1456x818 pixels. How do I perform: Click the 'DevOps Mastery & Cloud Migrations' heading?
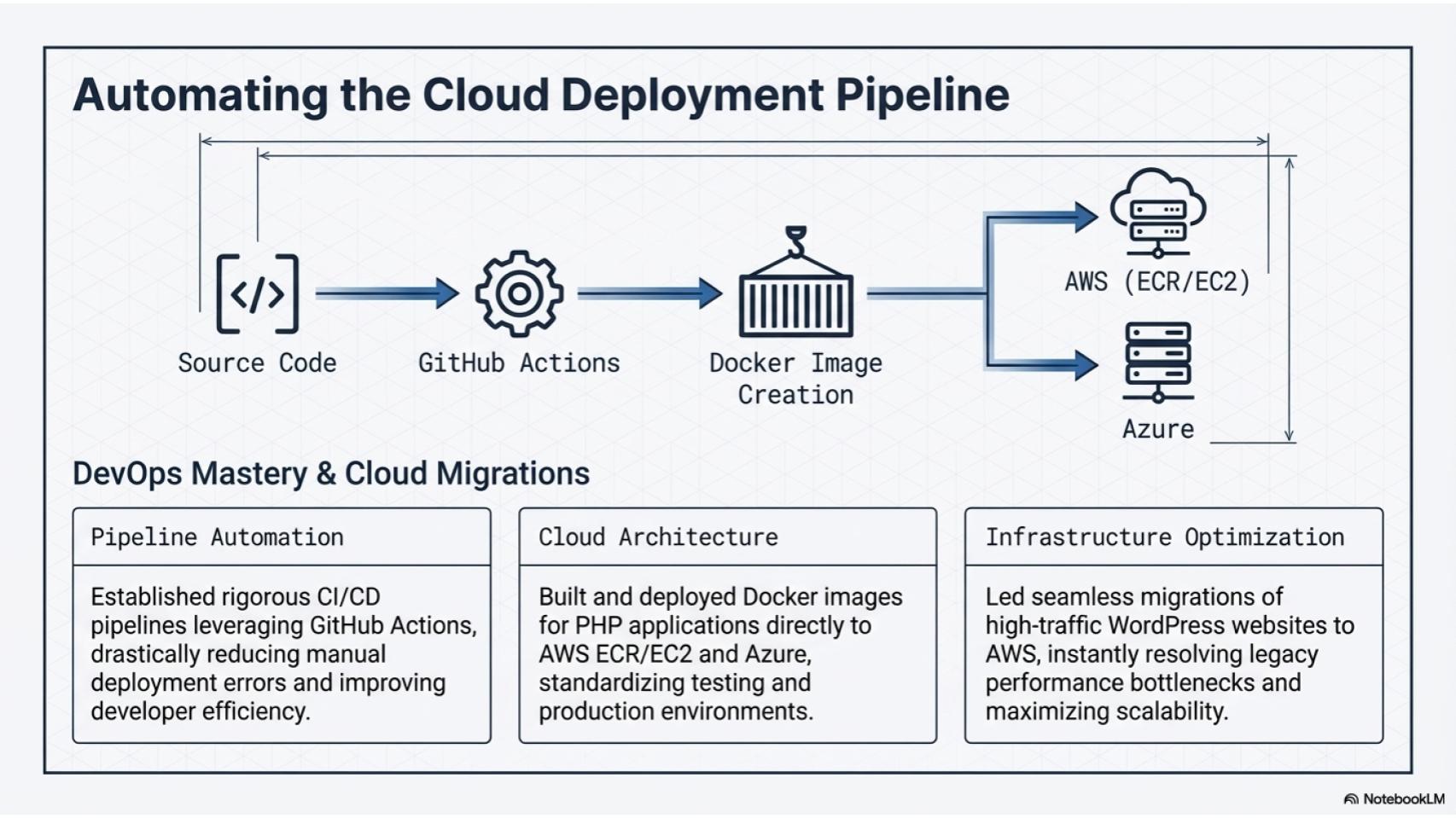331,474
